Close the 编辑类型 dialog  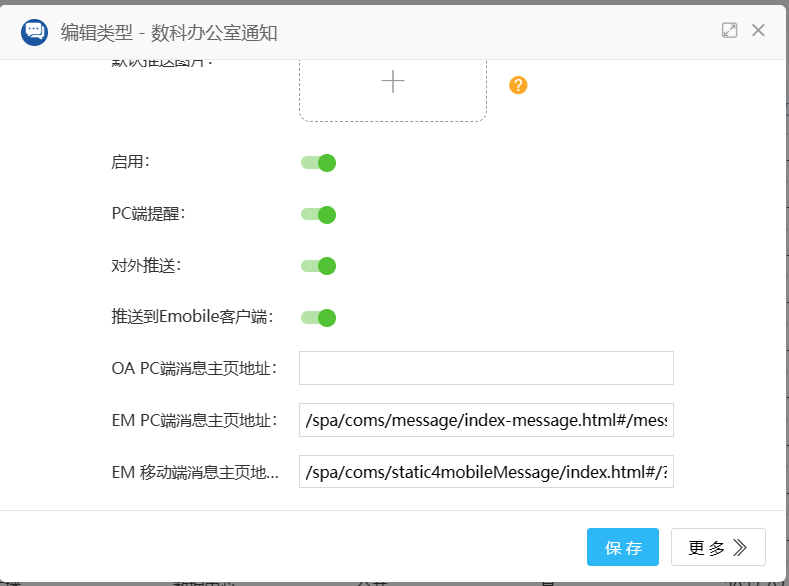[758, 31]
